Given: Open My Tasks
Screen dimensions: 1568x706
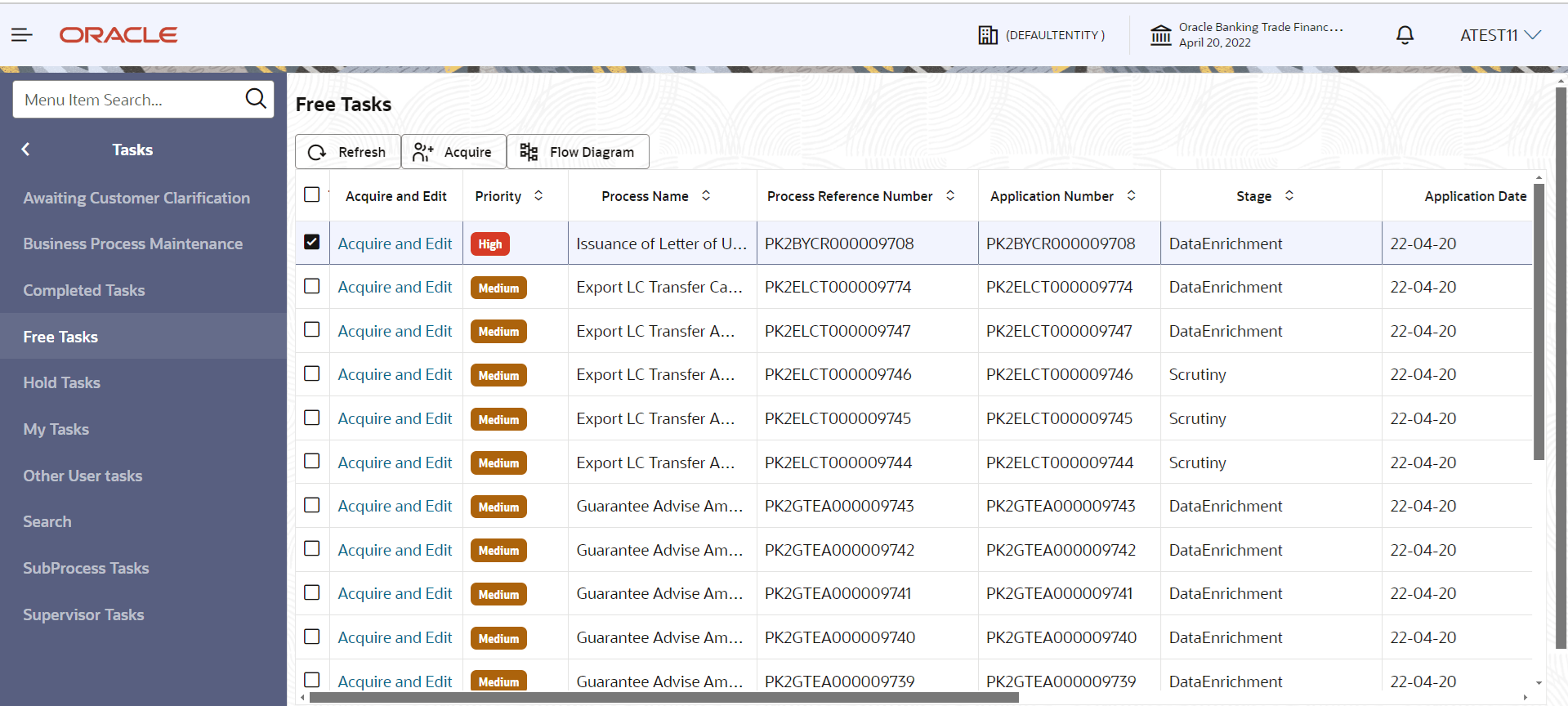Looking at the screenshot, I should pos(56,429).
